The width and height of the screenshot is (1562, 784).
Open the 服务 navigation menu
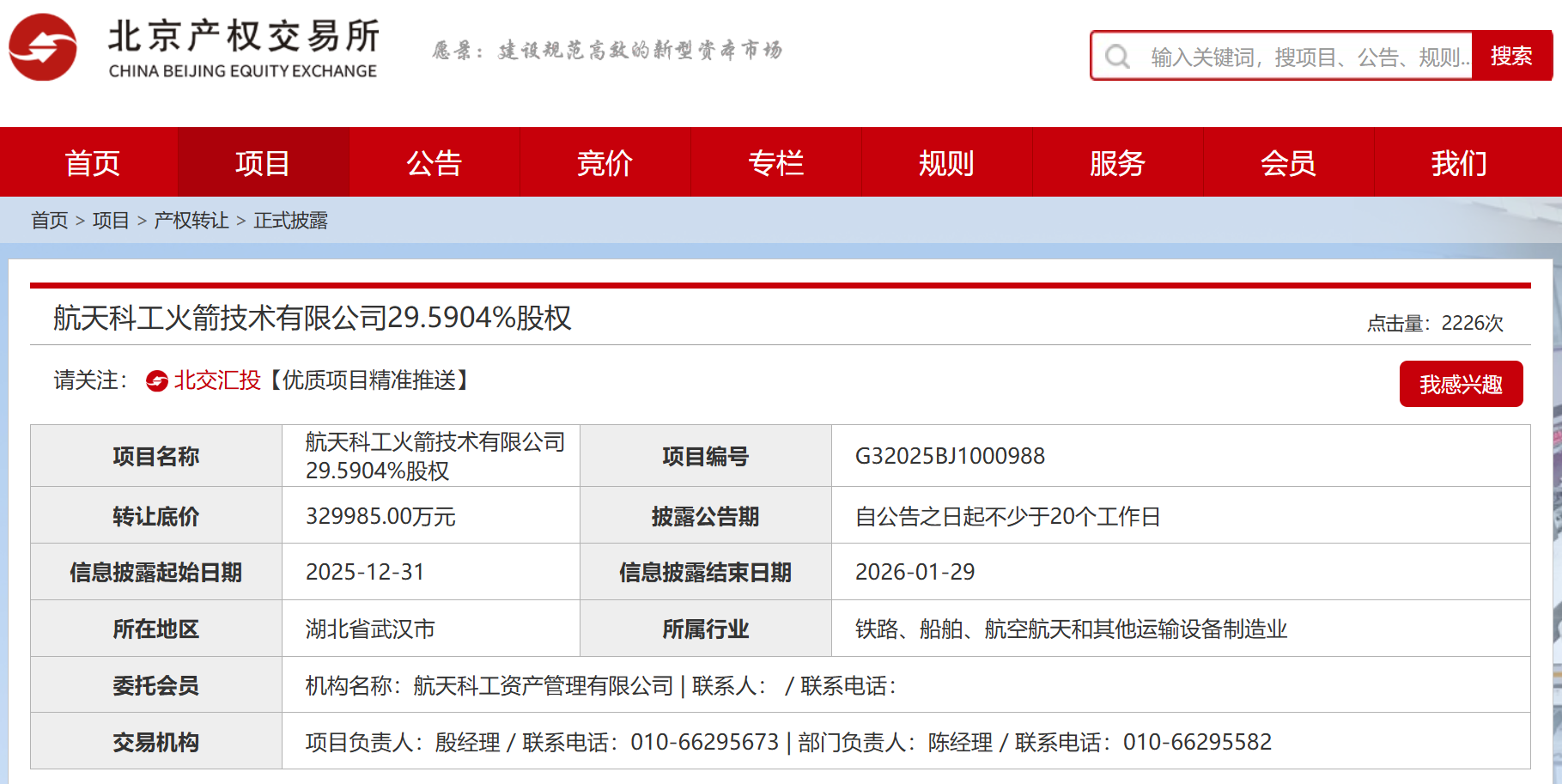point(1117,162)
